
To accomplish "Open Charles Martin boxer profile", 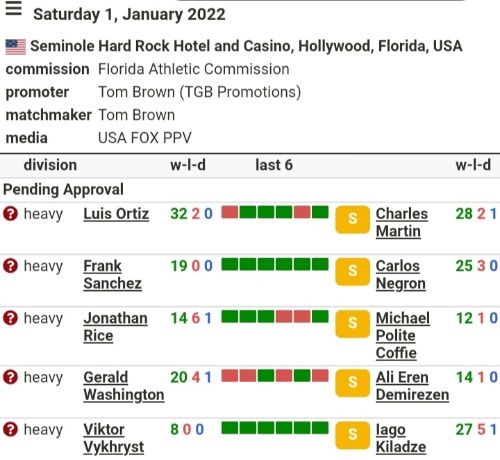I will tap(402, 223).
